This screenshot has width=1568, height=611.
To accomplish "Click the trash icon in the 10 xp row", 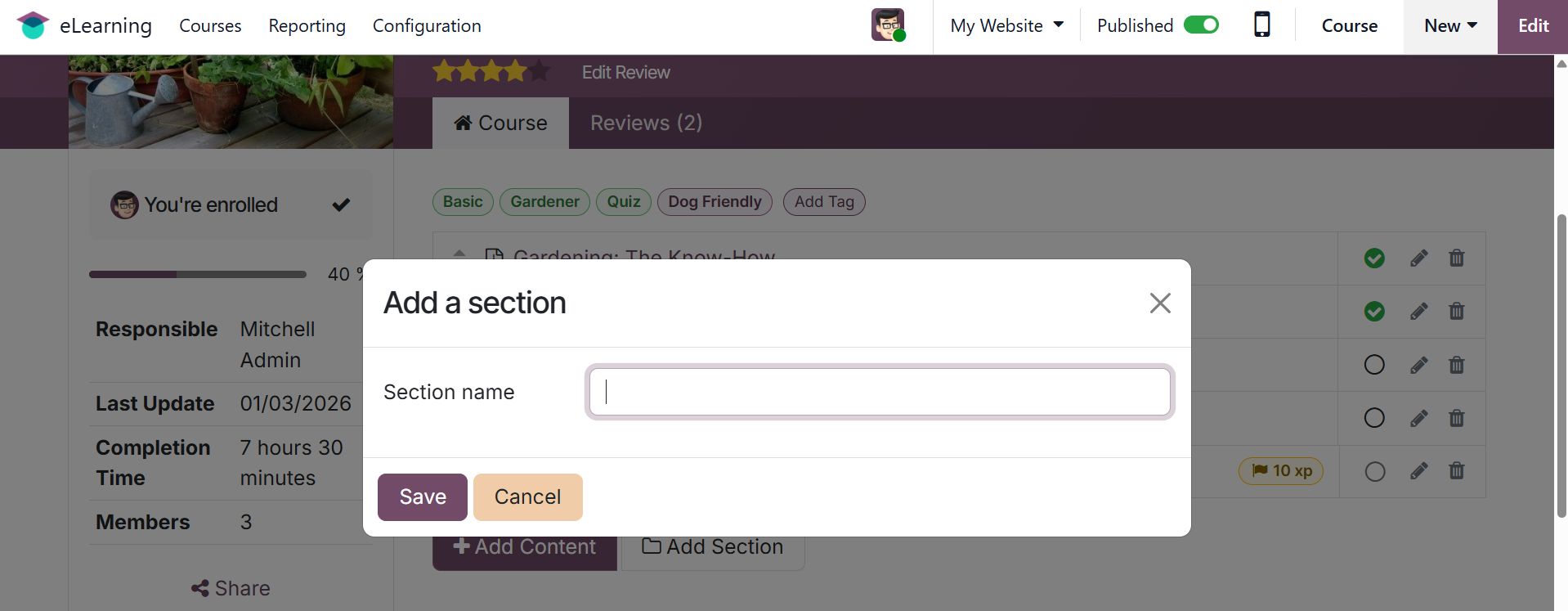I will 1456,471.
